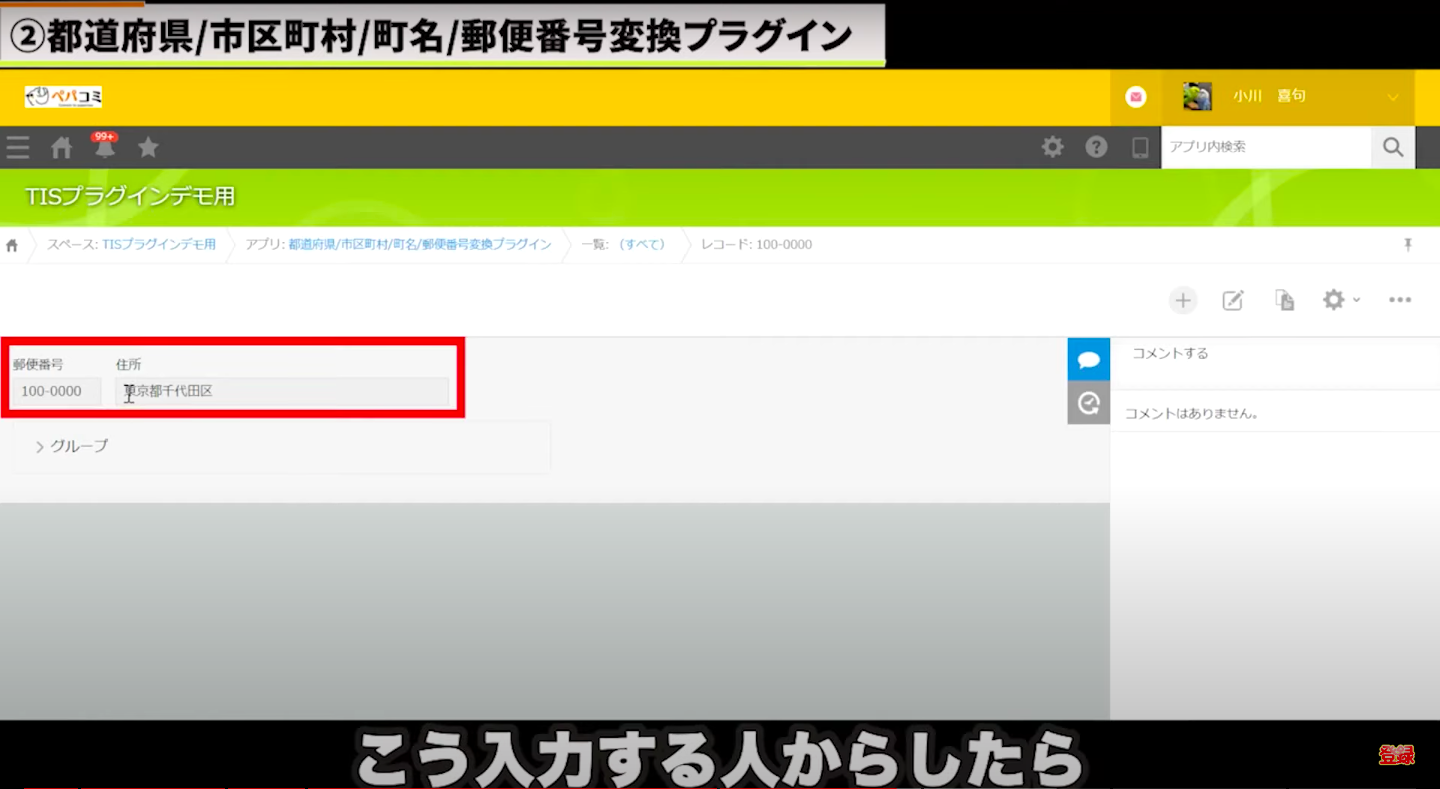The height and width of the screenshot is (789, 1440).
Task: Add a new record with plus icon
Action: [x=1183, y=301]
